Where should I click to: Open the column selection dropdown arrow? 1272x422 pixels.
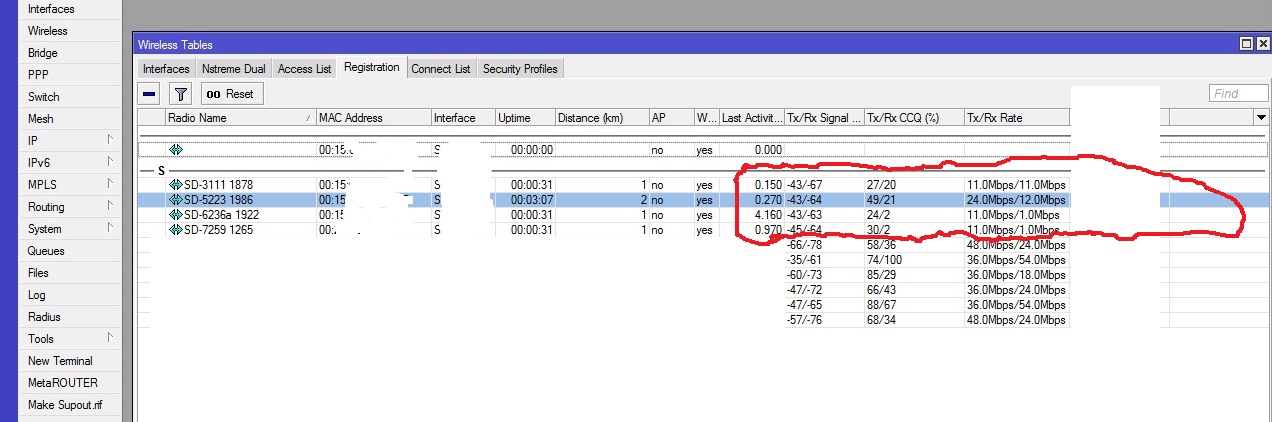click(1260, 118)
